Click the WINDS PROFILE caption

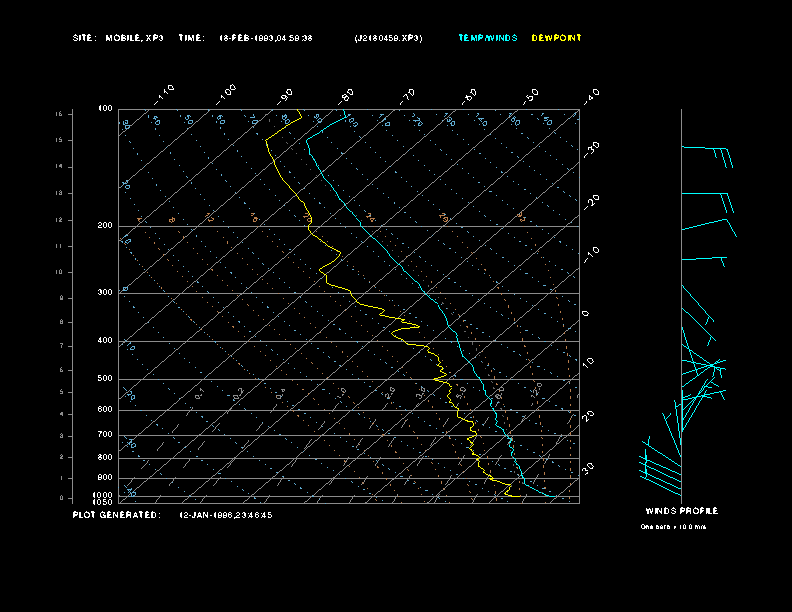coord(681,511)
